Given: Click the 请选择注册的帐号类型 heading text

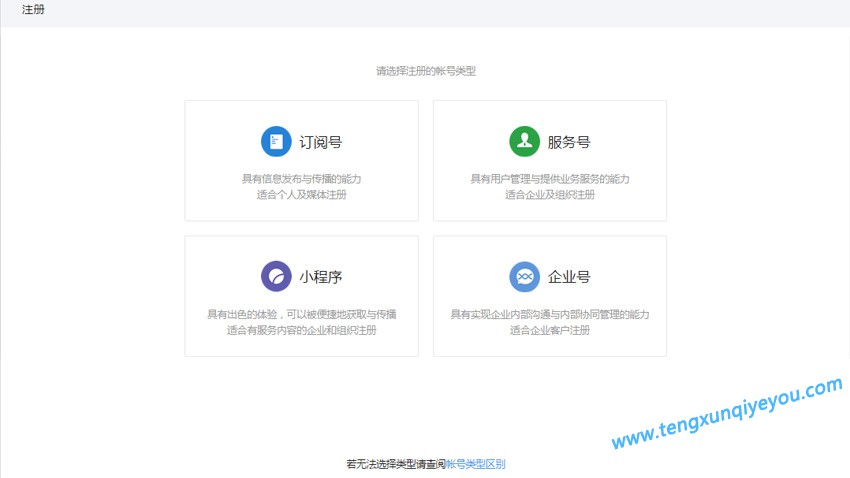Looking at the screenshot, I should pos(426,71).
